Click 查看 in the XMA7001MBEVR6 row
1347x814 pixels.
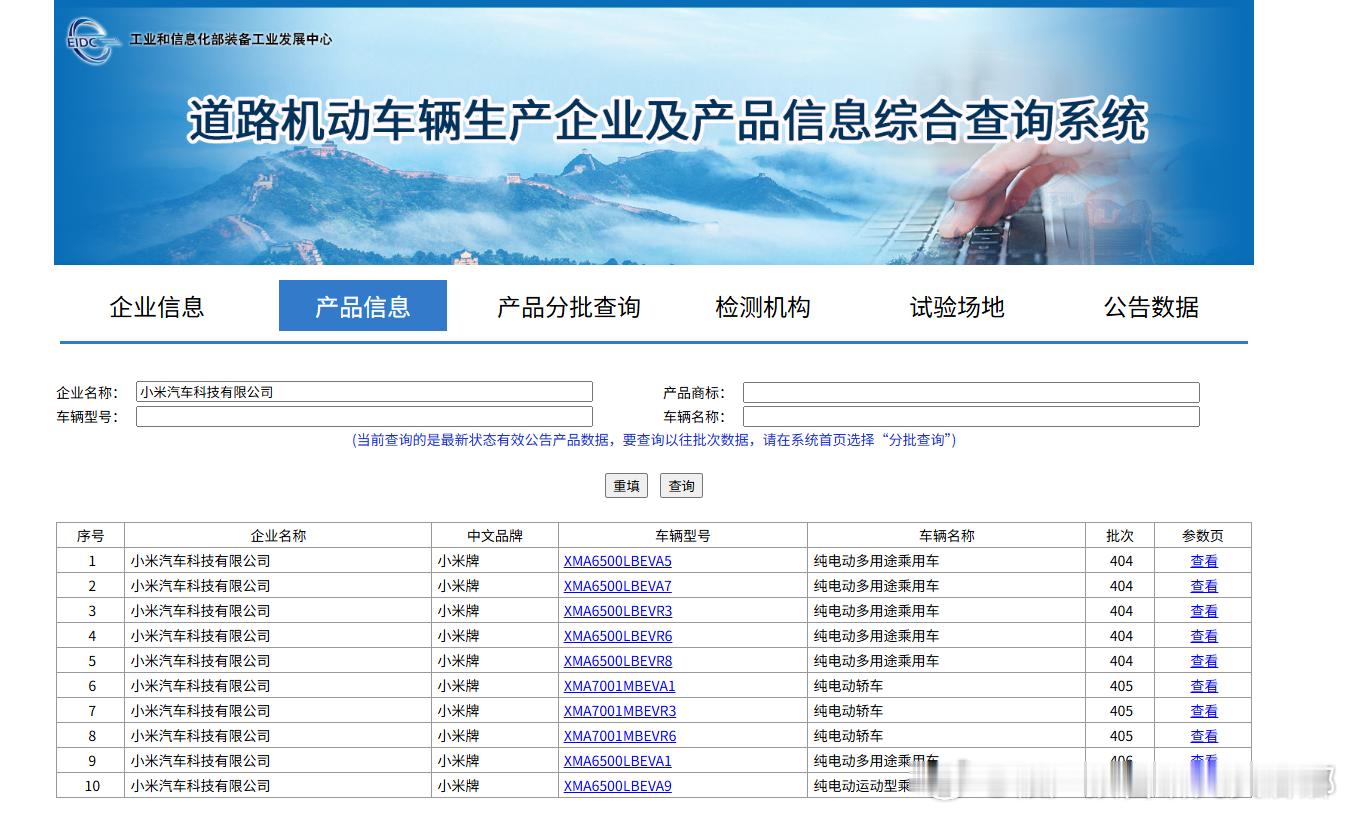pos(1204,736)
